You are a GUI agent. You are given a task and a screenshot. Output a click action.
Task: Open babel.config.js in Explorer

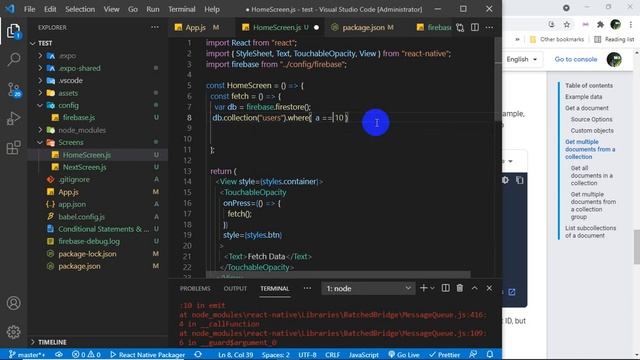pos(81,217)
